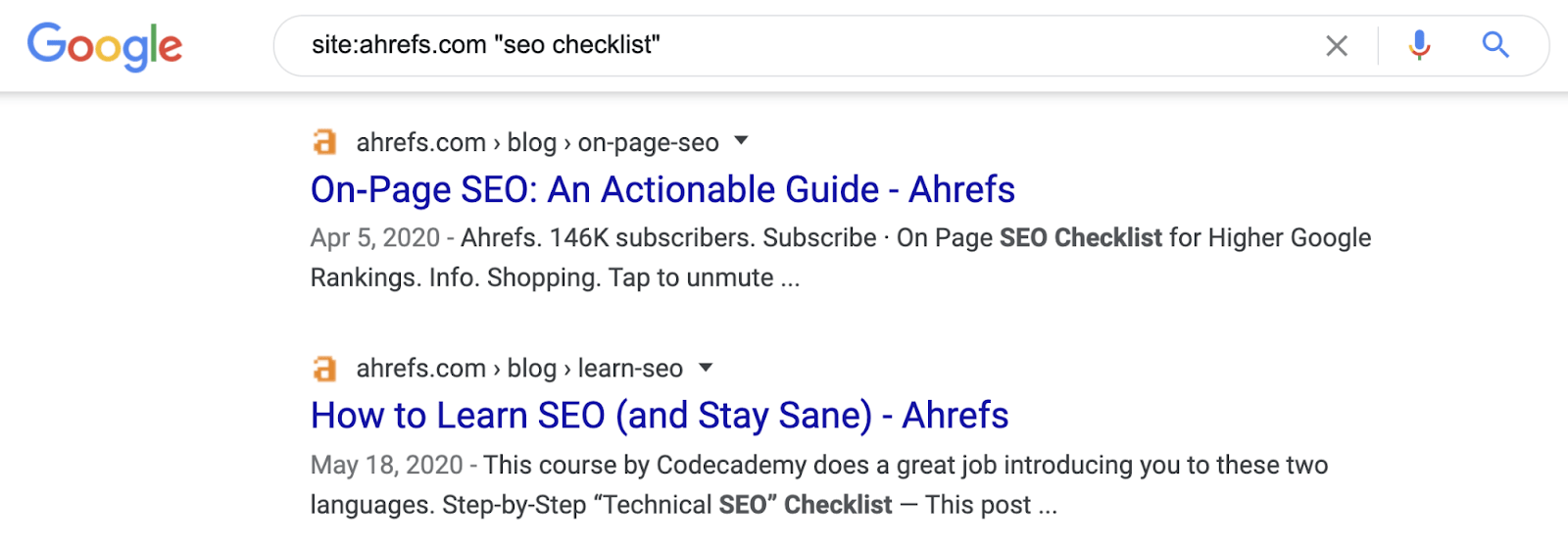The image size is (1568, 548).
Task: Click bold "SEO Checklist" in first snippet
Action: (x=1080, y=238)
